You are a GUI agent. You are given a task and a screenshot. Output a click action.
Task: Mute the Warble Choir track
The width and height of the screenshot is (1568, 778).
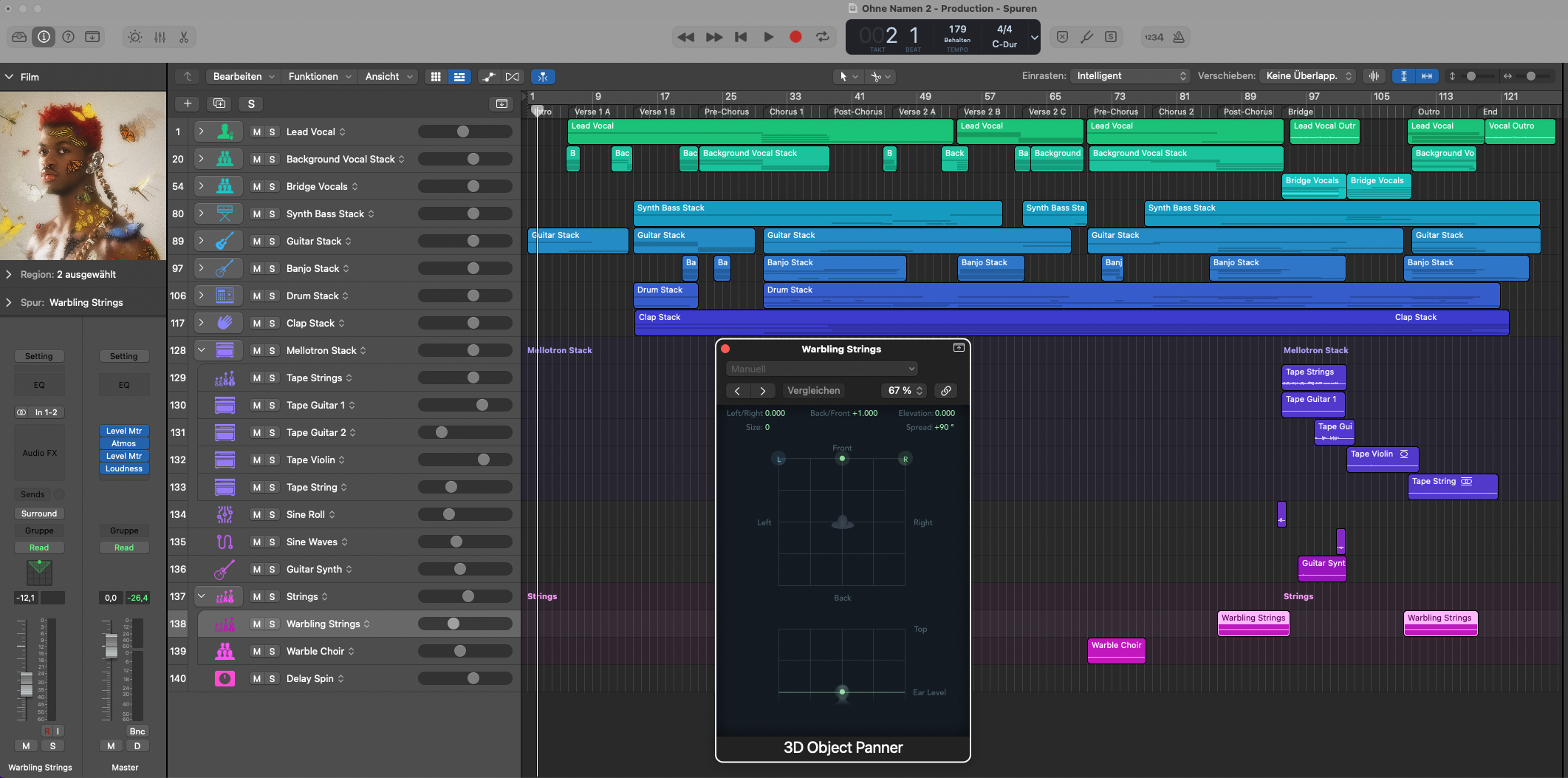point(256,652)
